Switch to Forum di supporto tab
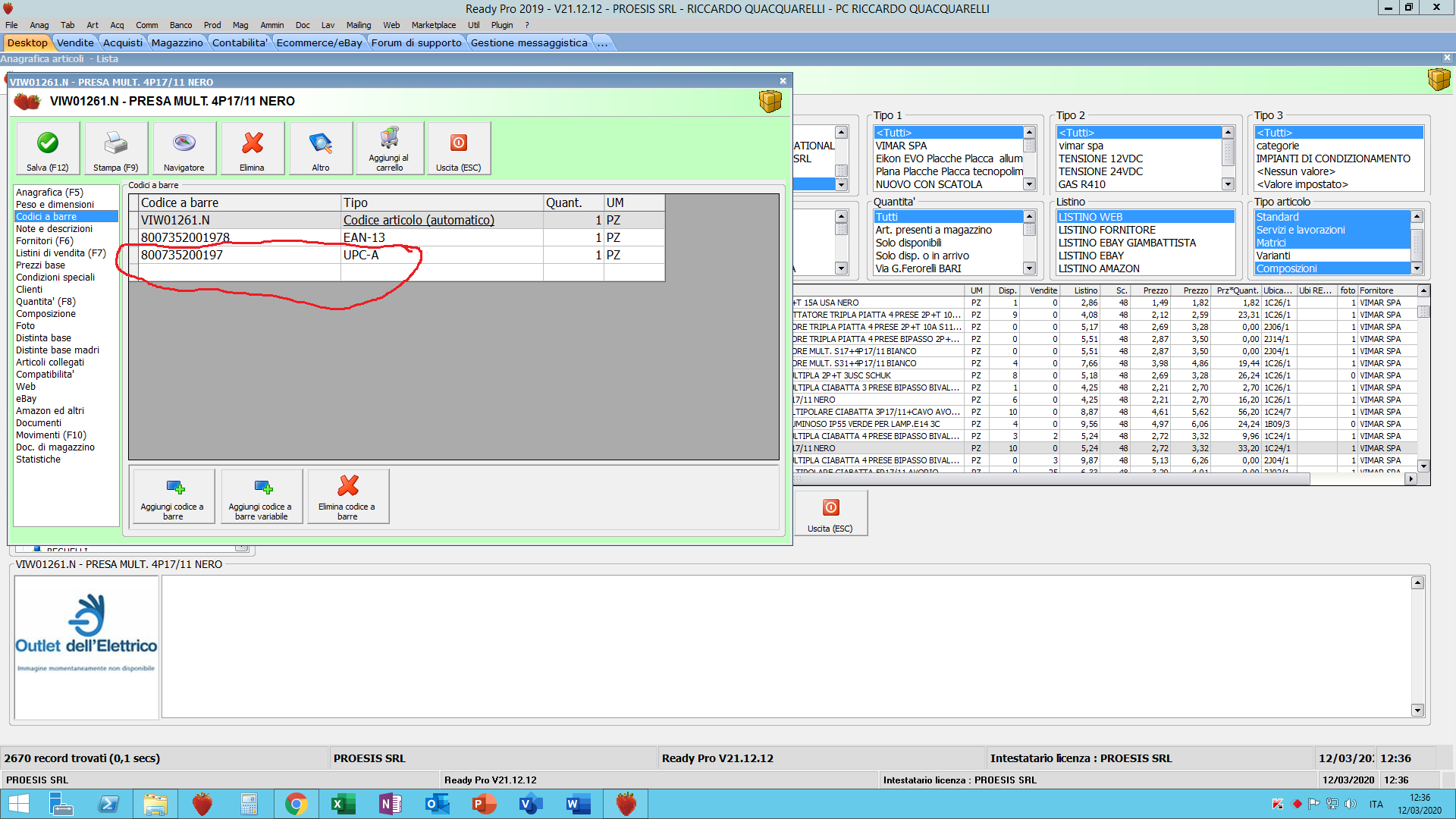The image size is (1456, 819). tap(416, 42)
